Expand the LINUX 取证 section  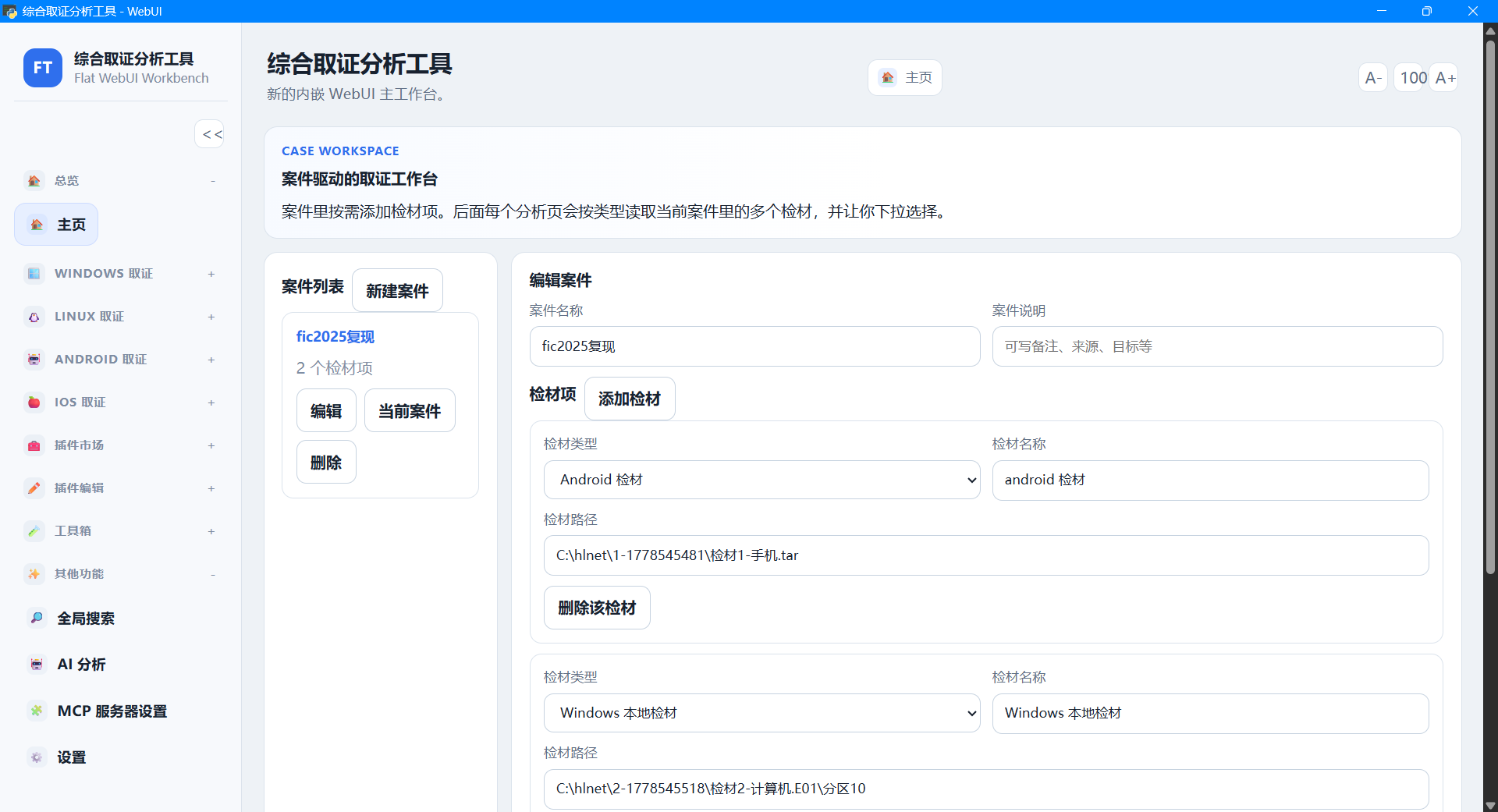tap(211, 317)
